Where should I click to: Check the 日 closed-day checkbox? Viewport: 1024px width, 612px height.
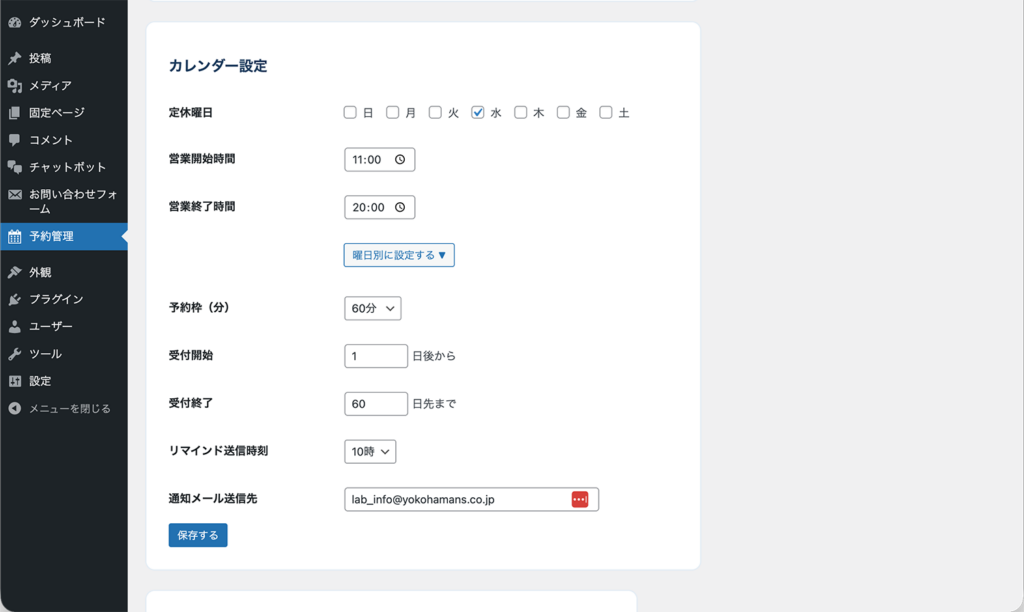point(350,113)
